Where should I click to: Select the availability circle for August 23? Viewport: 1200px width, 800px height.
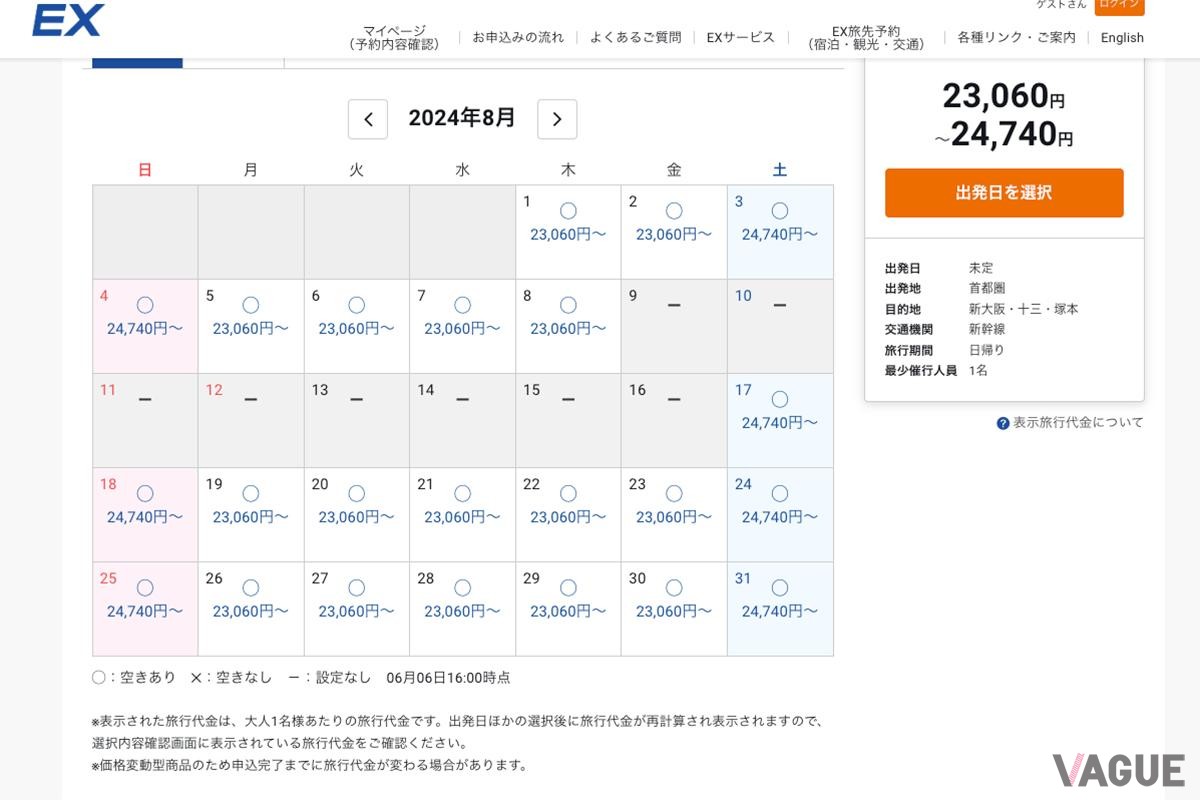(673, 492)
